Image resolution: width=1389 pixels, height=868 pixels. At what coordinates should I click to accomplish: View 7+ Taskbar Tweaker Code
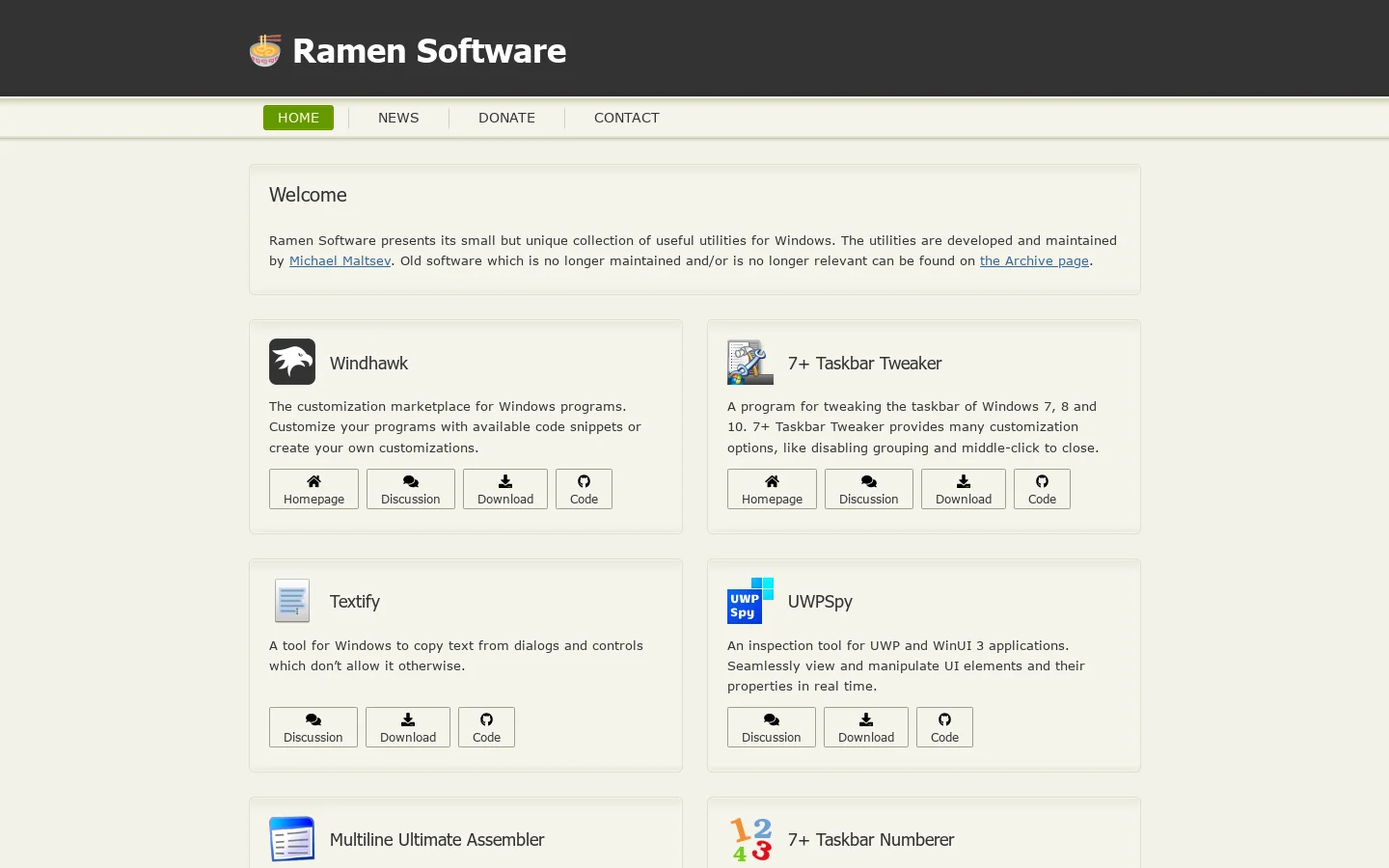point(1042,489)
